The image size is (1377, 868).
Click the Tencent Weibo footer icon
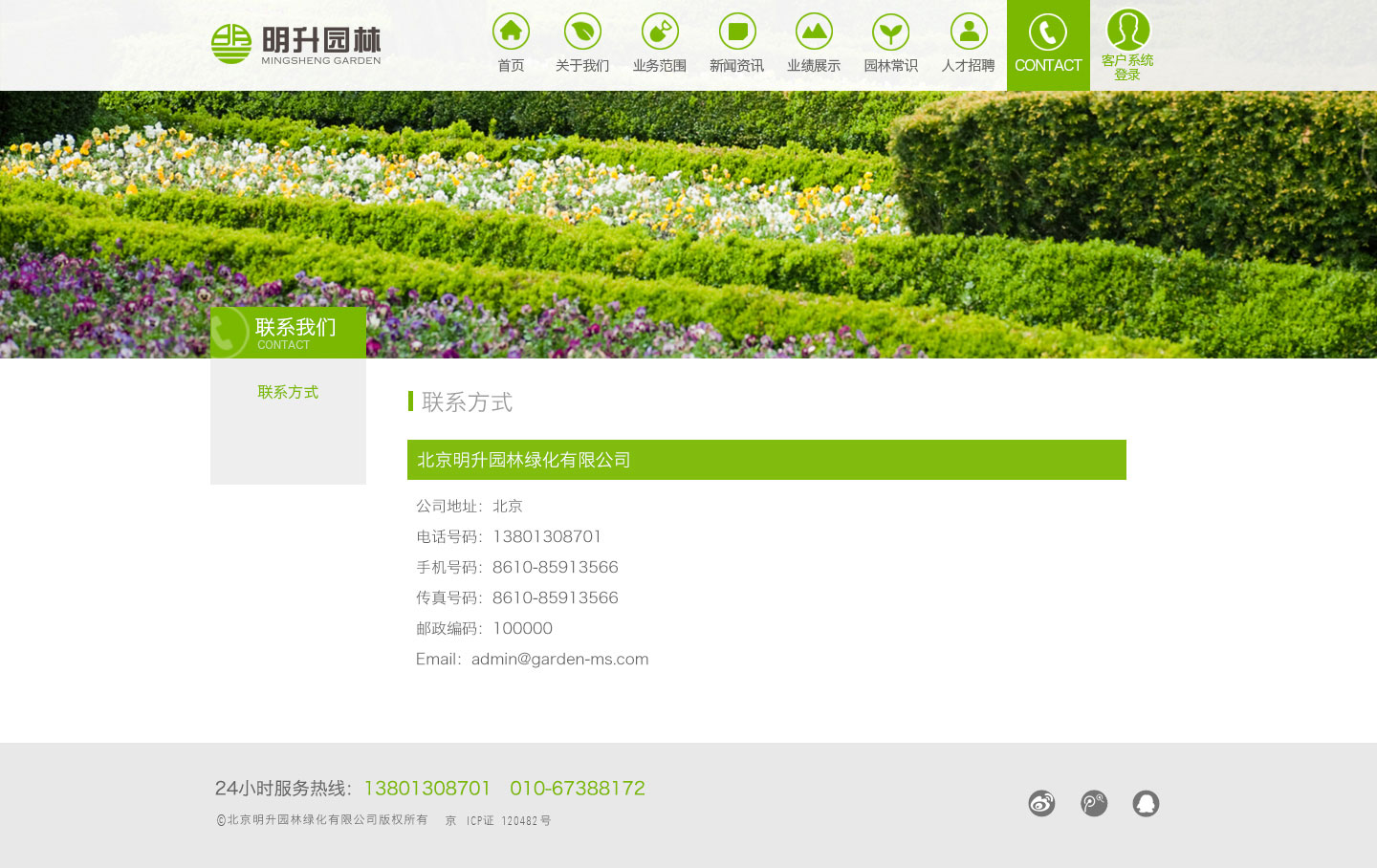pos(1094,803)
